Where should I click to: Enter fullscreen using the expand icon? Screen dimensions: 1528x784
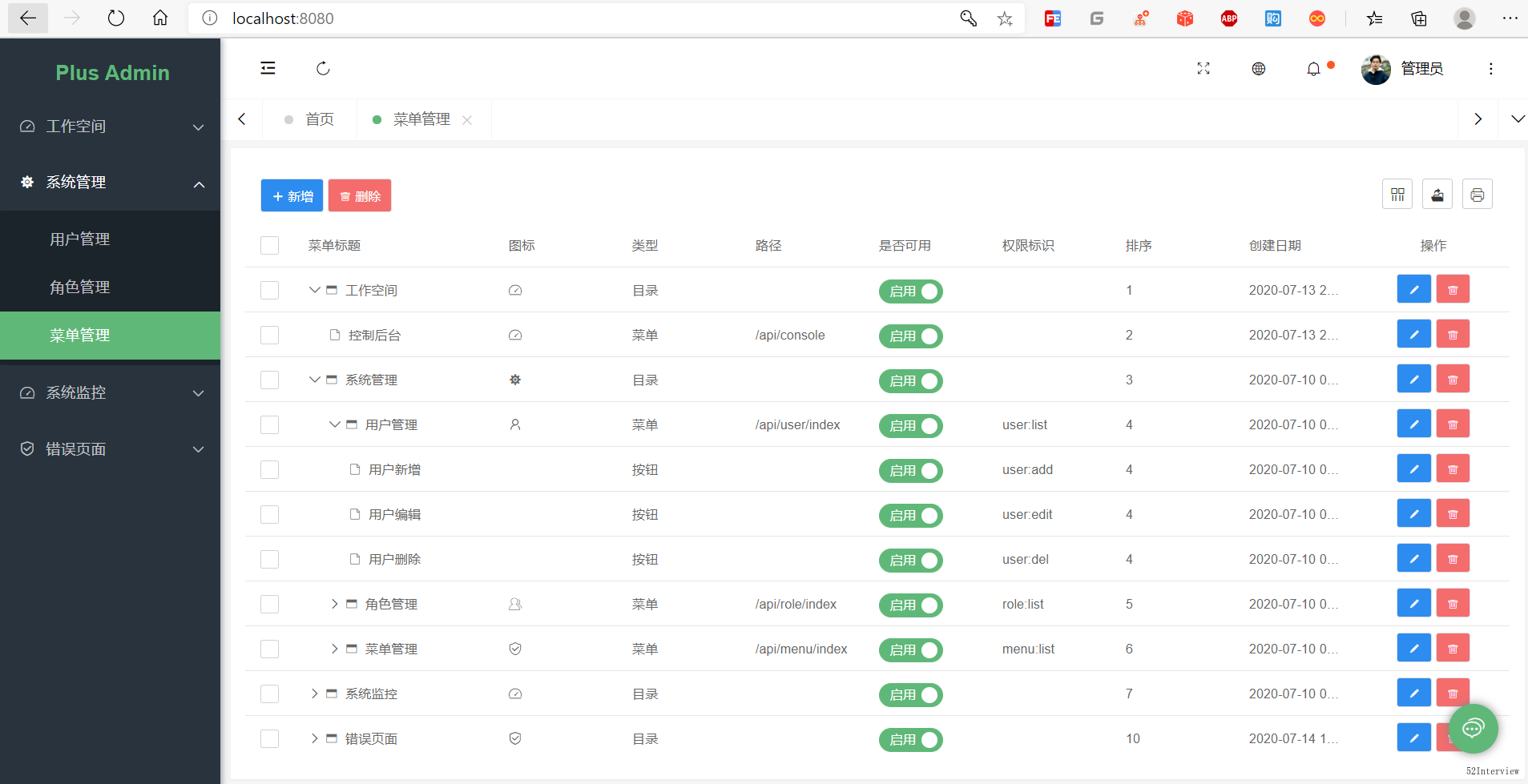pos(1203,69)
